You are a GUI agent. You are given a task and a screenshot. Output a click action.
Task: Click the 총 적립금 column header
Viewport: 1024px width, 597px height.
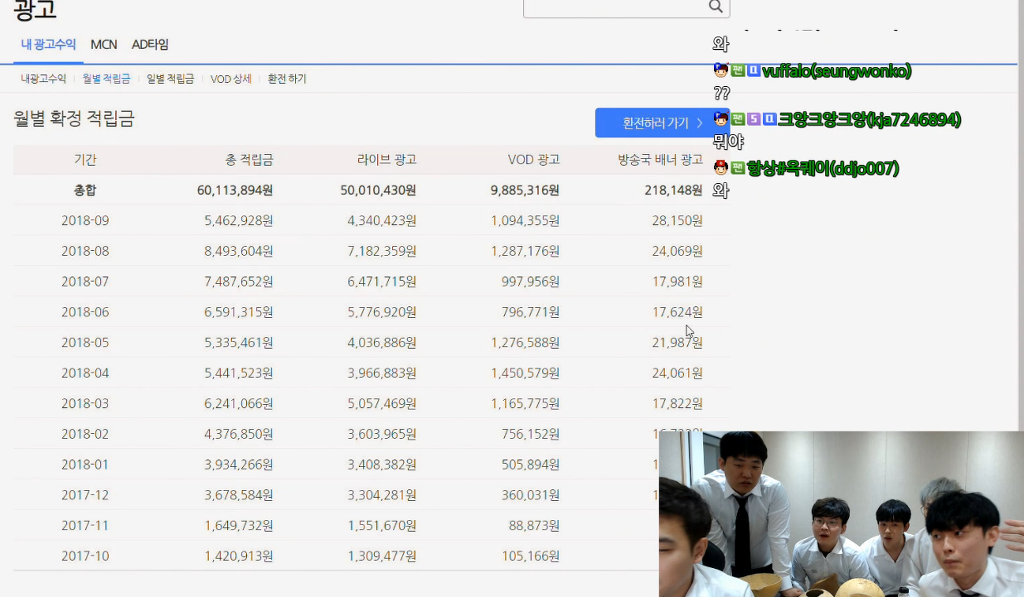coord(249,159)
